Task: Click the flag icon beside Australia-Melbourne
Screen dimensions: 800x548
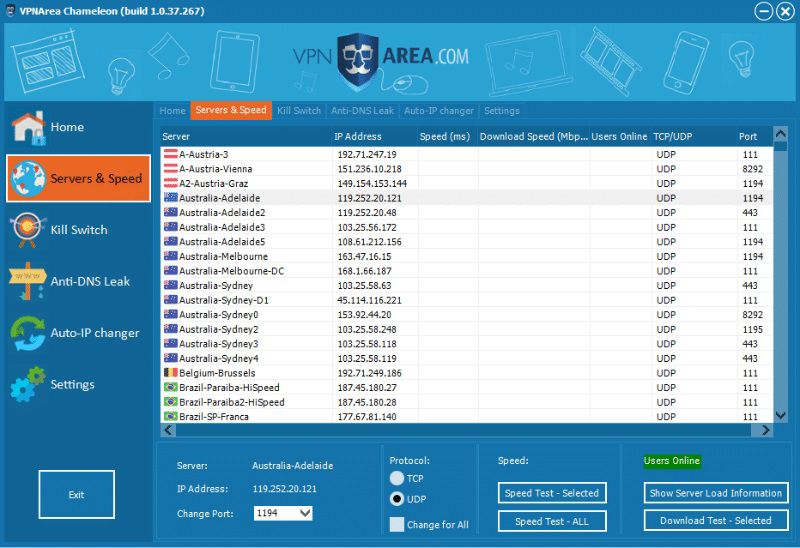Action: point(170,256)
